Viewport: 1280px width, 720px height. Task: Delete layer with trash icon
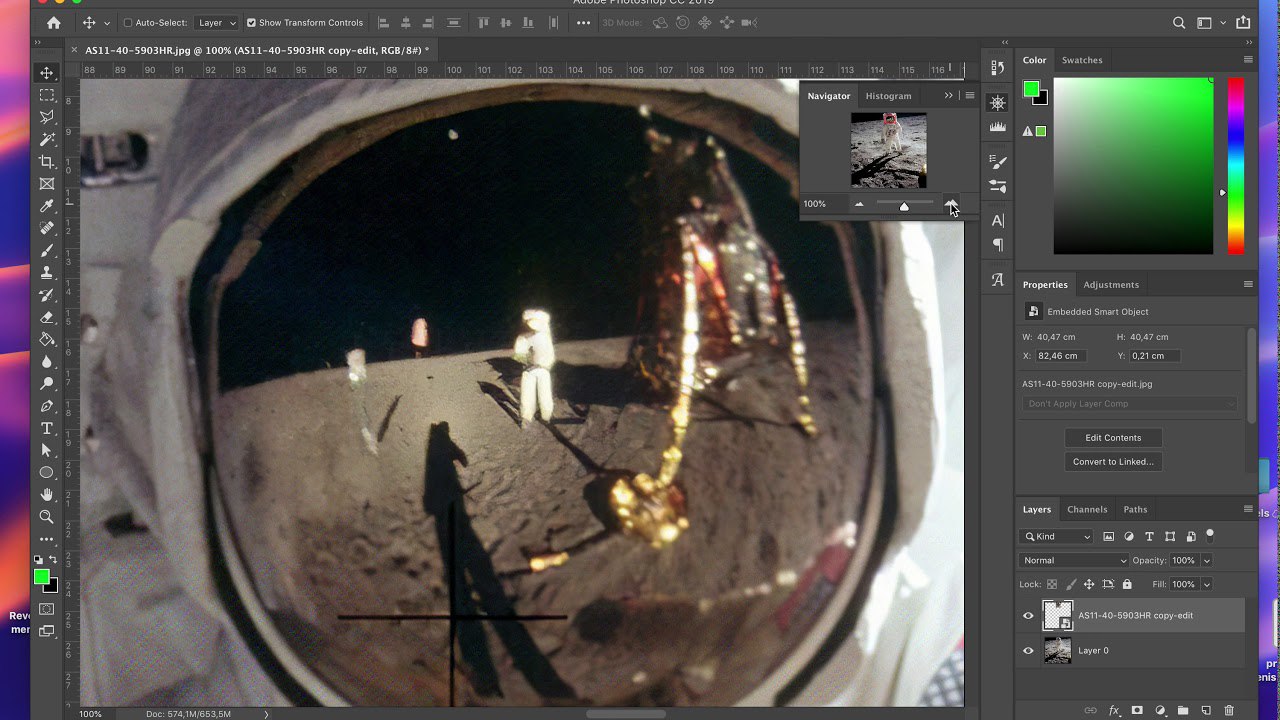click(x=1229, y=710)
